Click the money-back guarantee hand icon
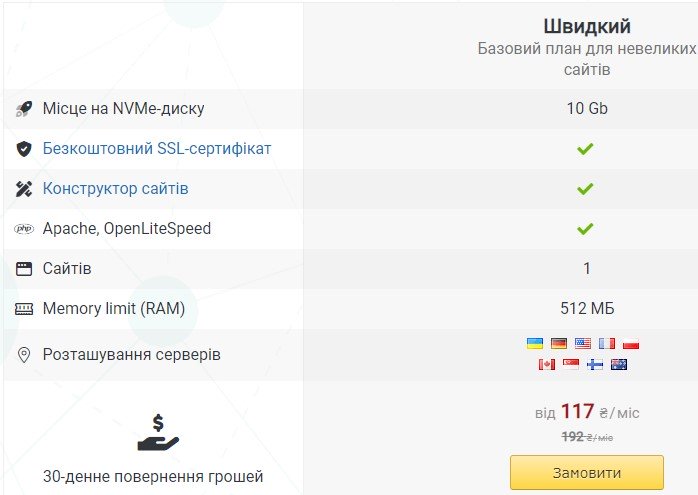The width and height of the screenshot is (698, 495). (x=158, y=434)
